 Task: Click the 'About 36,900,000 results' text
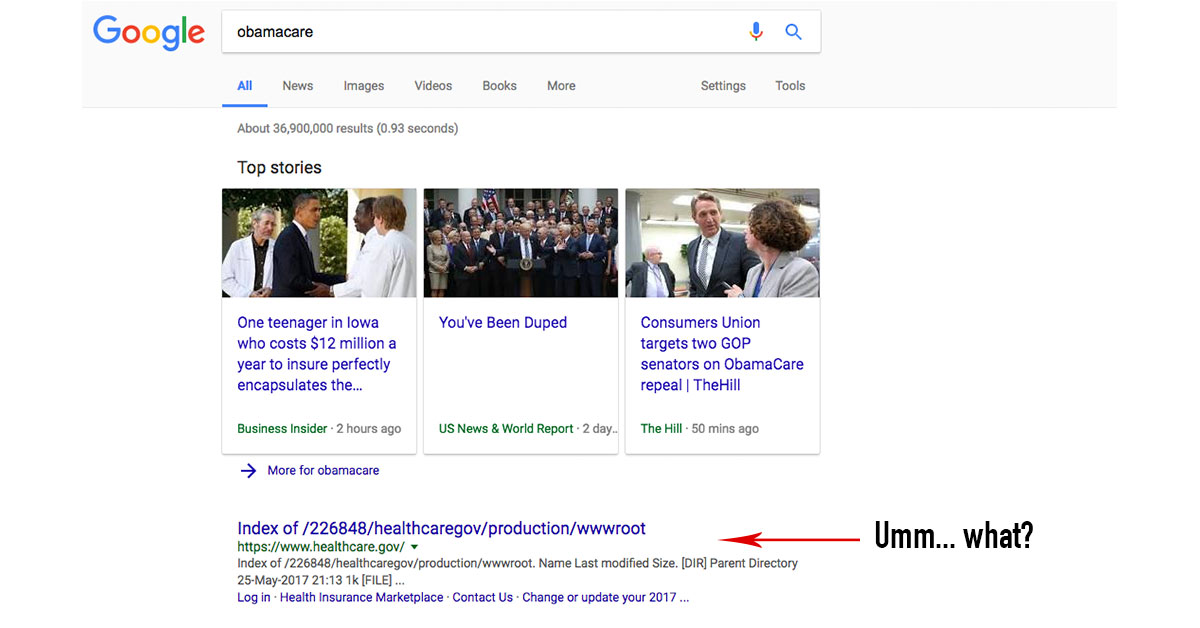[x=347, y=129]
